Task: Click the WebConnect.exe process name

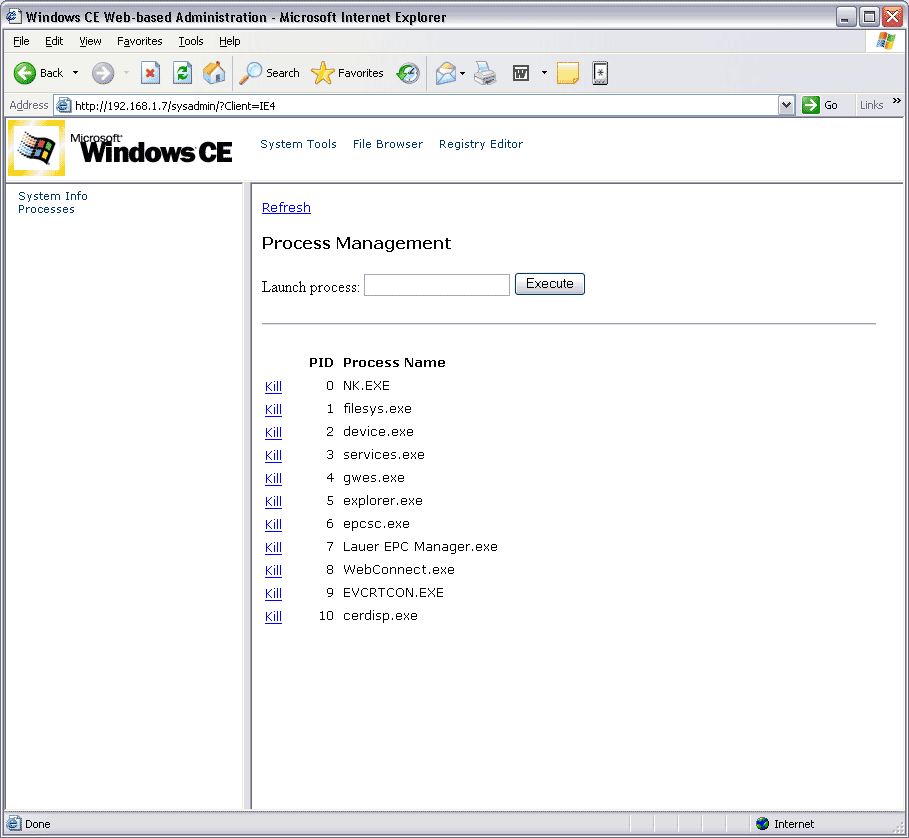Action: 399,570
